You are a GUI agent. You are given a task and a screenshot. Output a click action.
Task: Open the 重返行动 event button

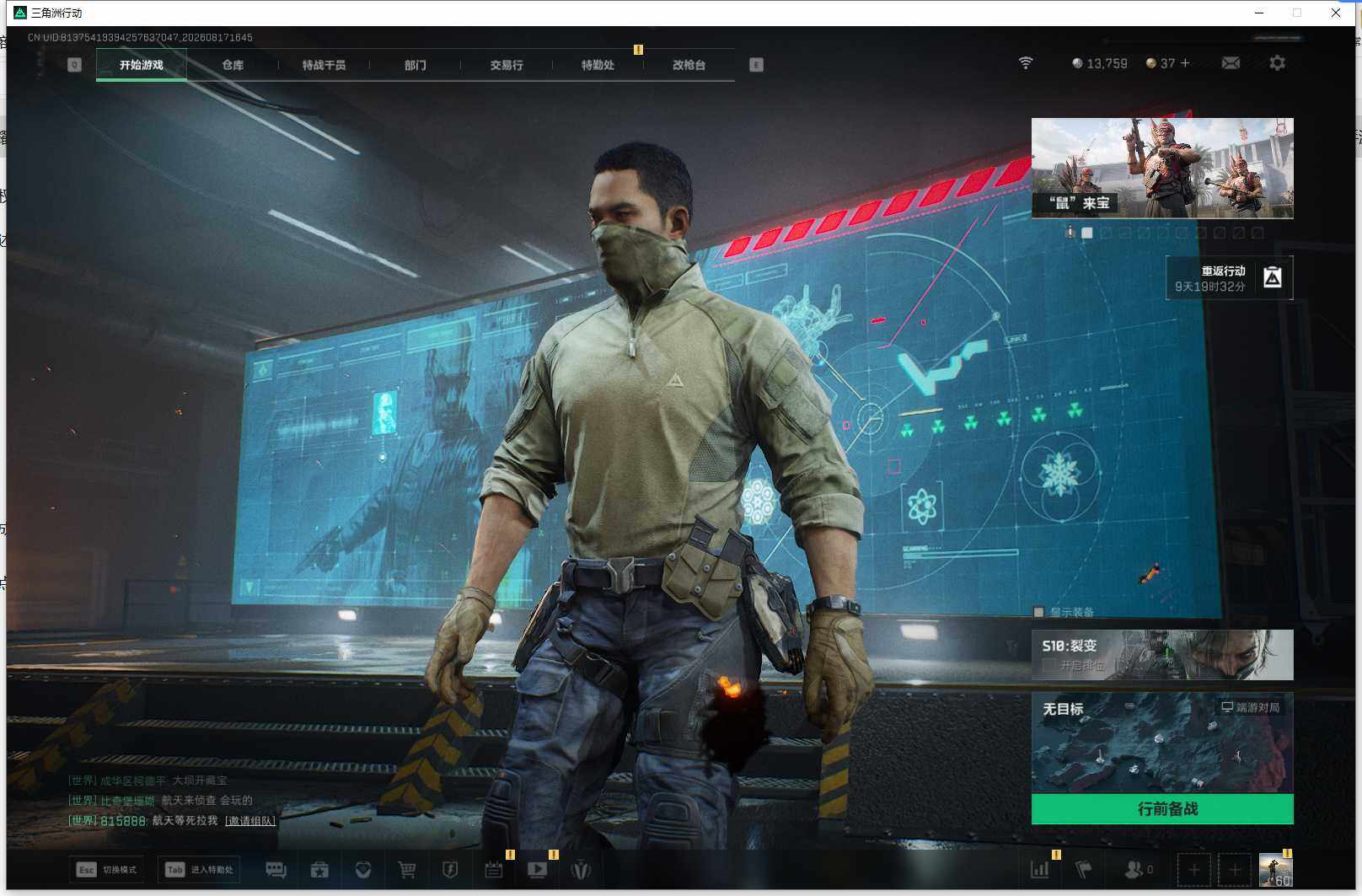pos(1229,278)
